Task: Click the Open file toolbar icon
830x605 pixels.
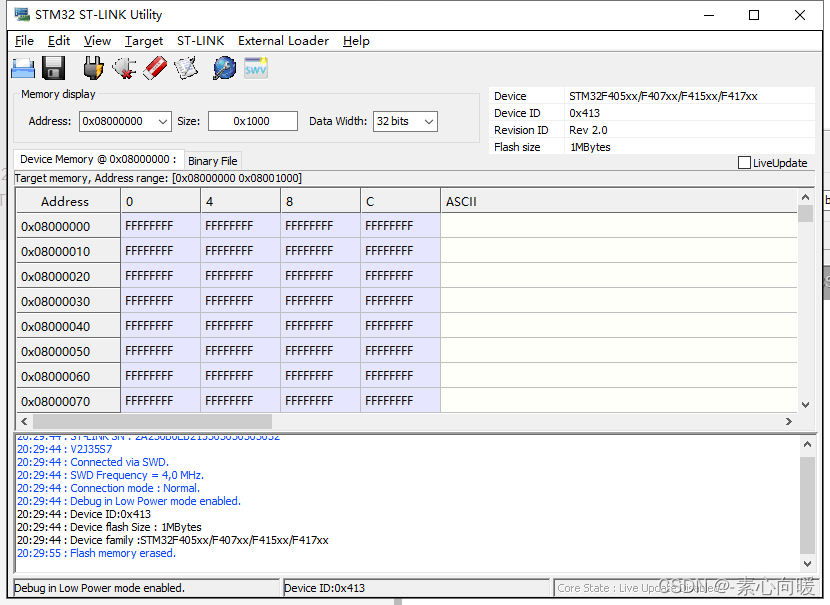Action: point(23,68)
